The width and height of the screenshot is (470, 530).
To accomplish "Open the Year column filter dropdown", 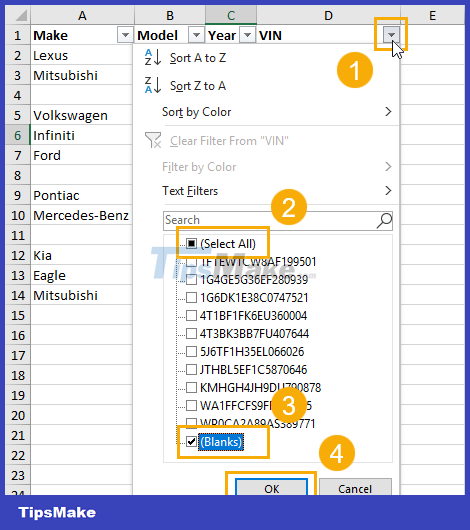I will point(248,35).
